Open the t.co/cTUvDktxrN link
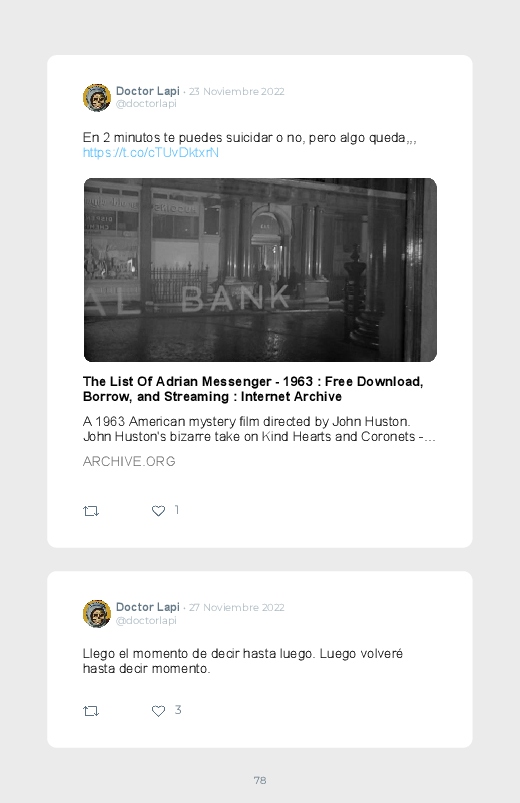This screenshot has height=803, width=520. 151,153
